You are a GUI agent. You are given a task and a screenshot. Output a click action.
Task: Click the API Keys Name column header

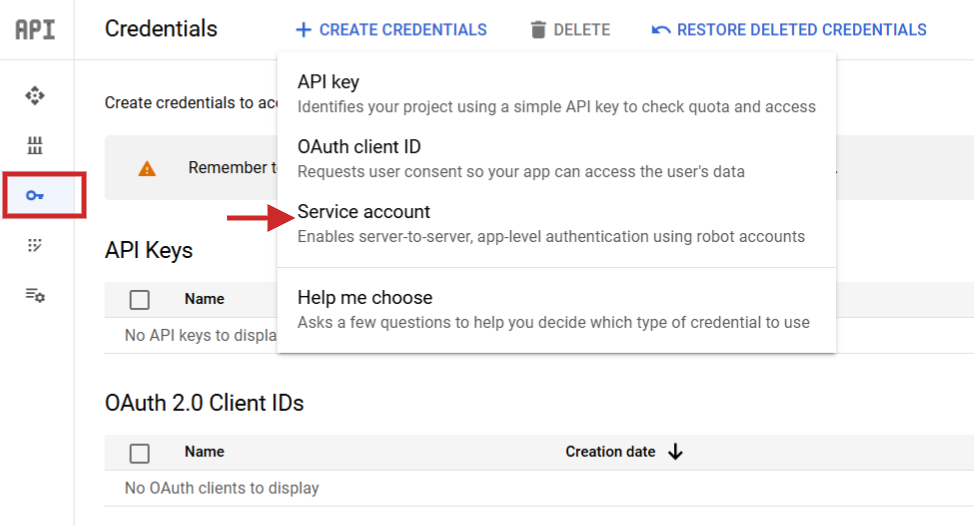[x=204, y=299]
